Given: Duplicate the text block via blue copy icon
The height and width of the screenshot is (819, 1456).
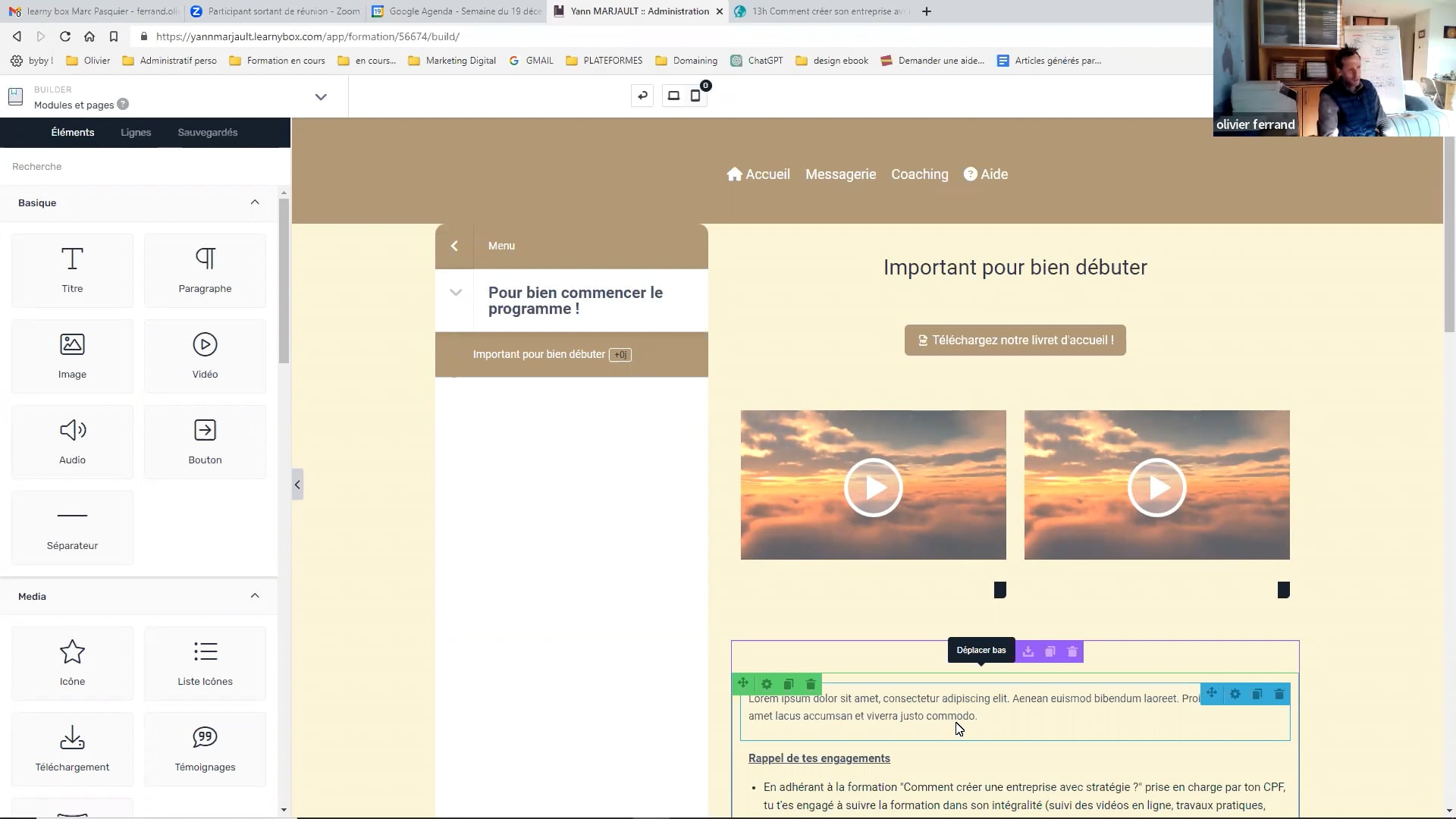Looking at the screenshot, I should 1257,694.
